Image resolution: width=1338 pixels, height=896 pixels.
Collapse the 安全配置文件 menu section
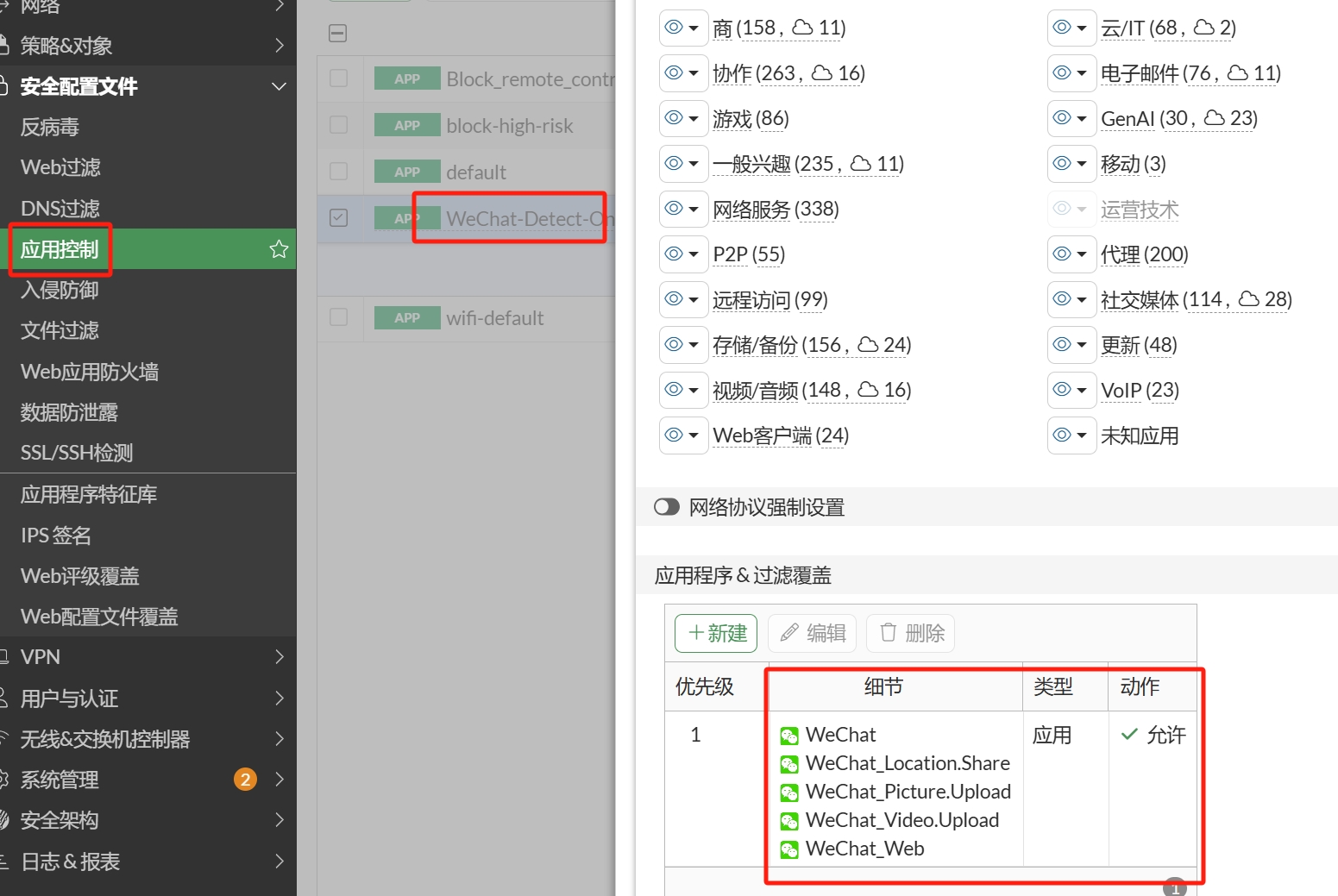pyautogui.click(x=279, y=86)
